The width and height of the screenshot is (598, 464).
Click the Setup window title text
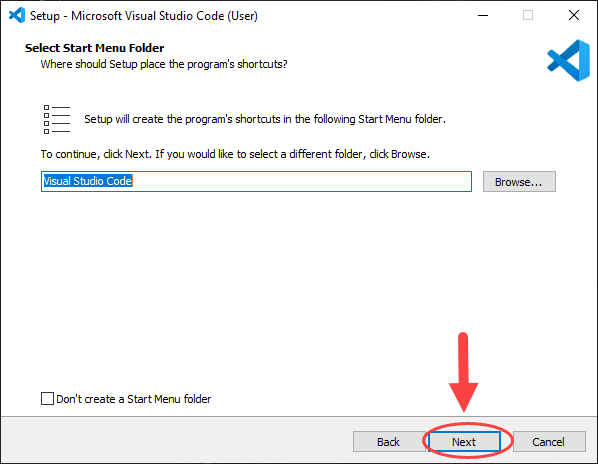[x=144, y=16]
